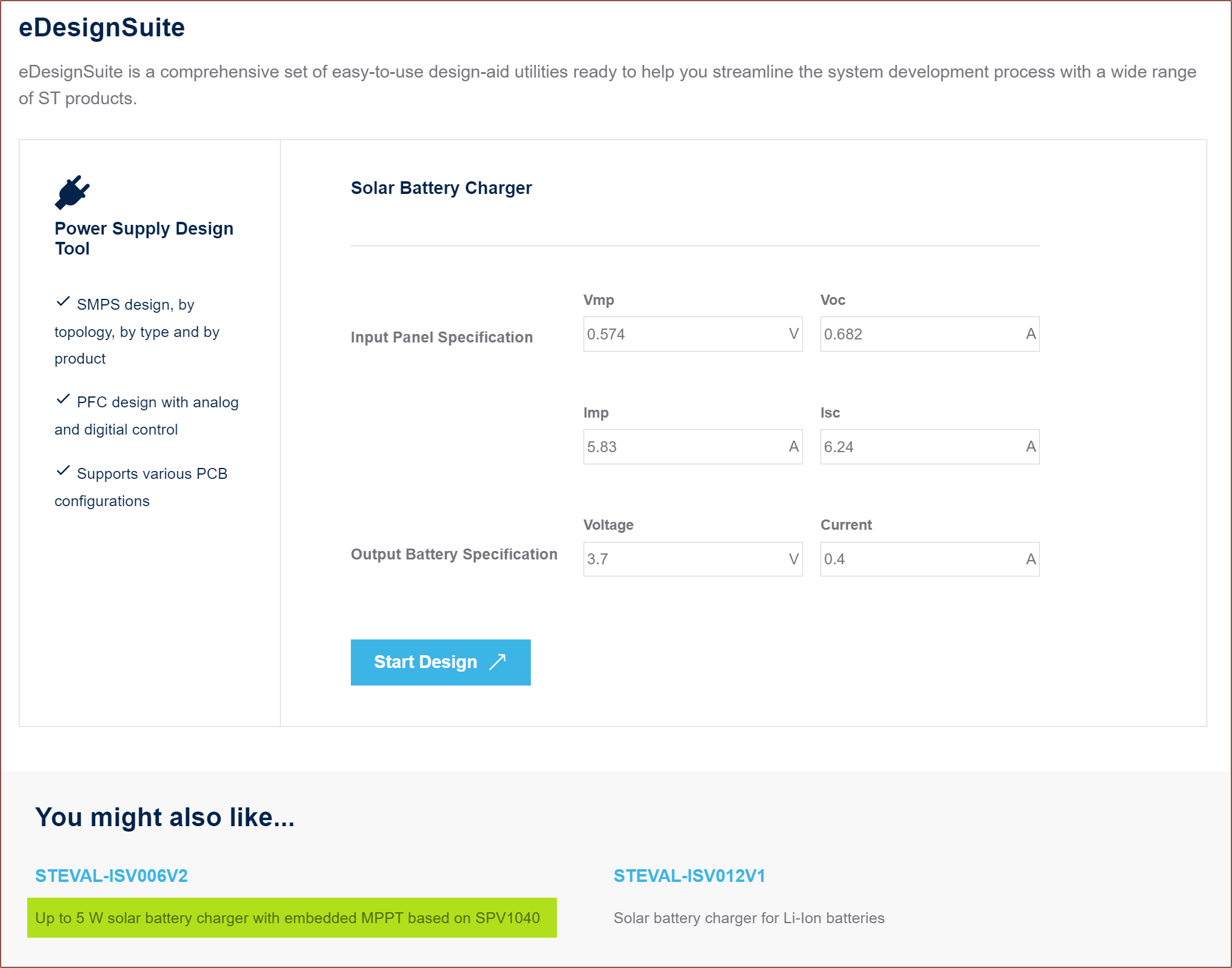Viewport: 1232px width, 968px height.
Task: Click the Start Design button
Action: coord(441,662)
